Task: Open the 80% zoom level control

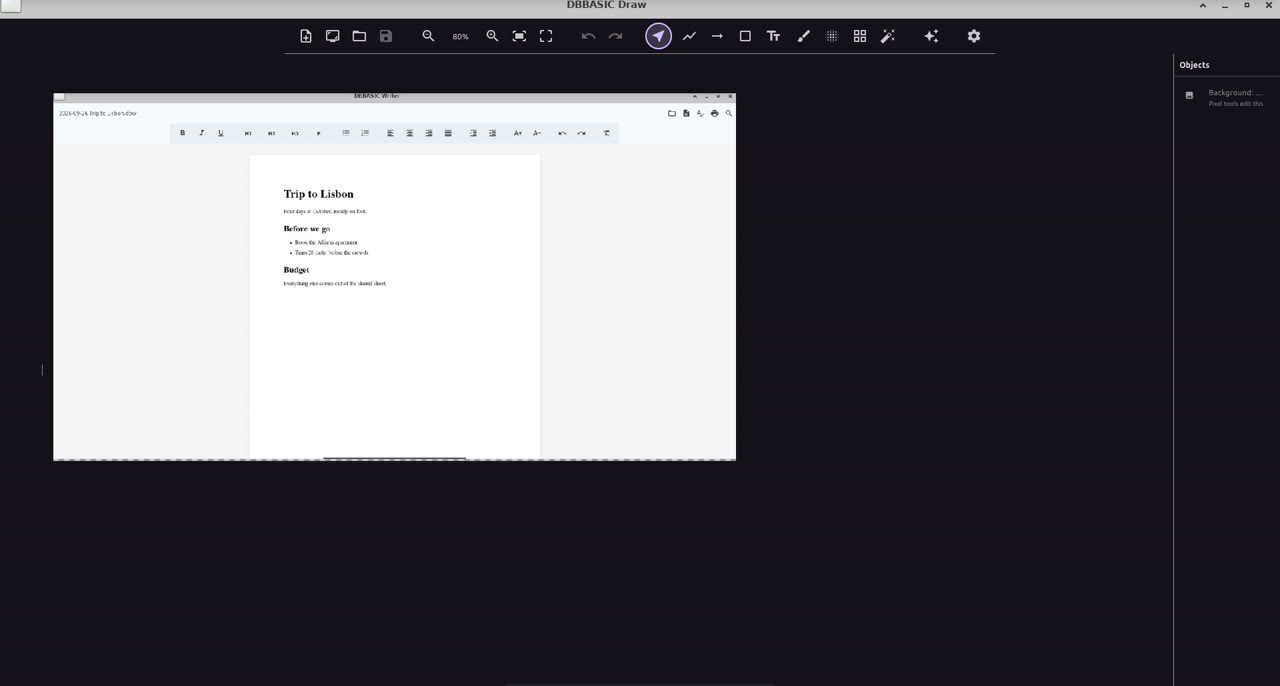Action: pyautogui.click(x=460, y=37)
